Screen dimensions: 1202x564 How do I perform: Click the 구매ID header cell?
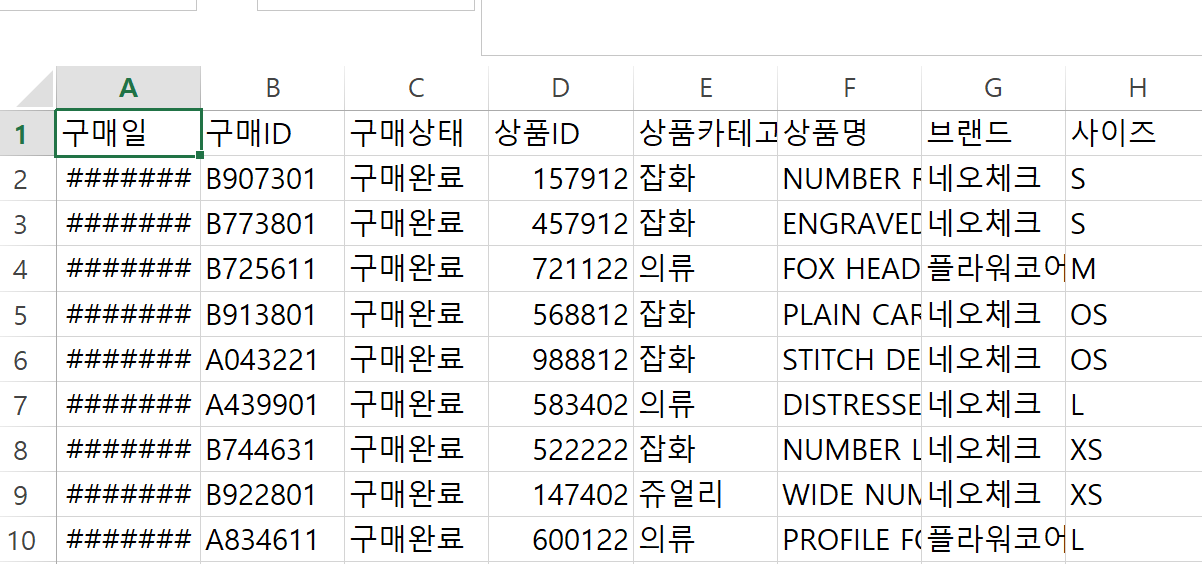click(273, 133)
